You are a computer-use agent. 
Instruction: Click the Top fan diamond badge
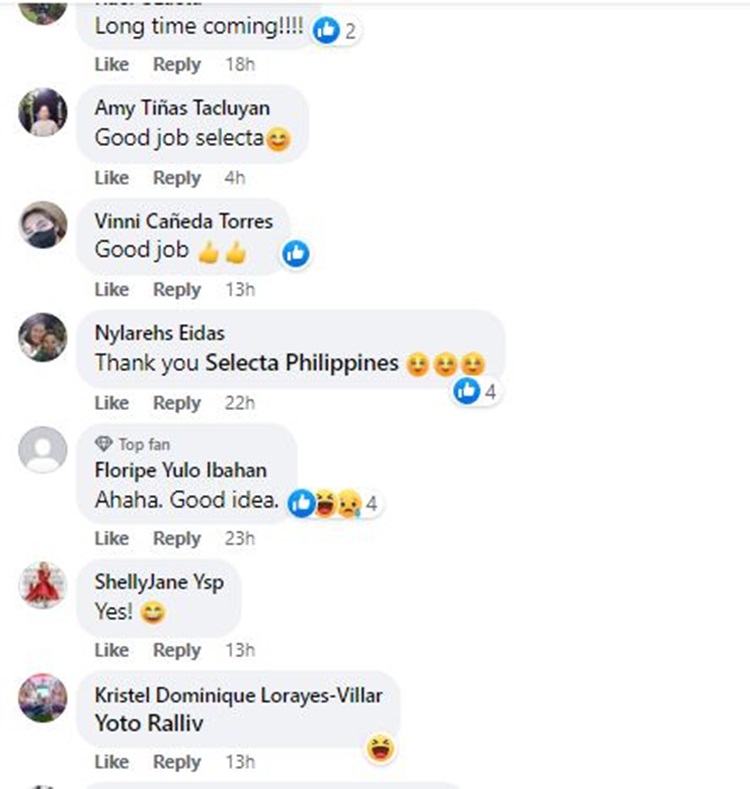(104, 444)
